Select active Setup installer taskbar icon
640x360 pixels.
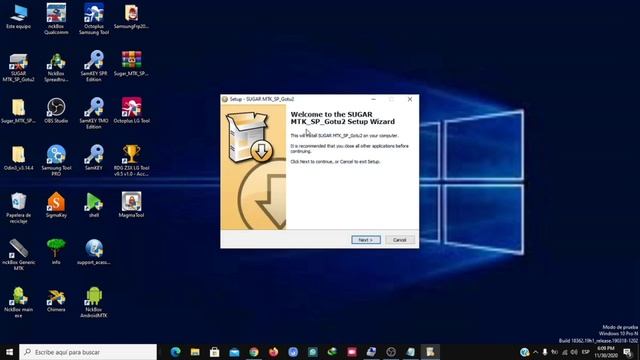(430, 352)
